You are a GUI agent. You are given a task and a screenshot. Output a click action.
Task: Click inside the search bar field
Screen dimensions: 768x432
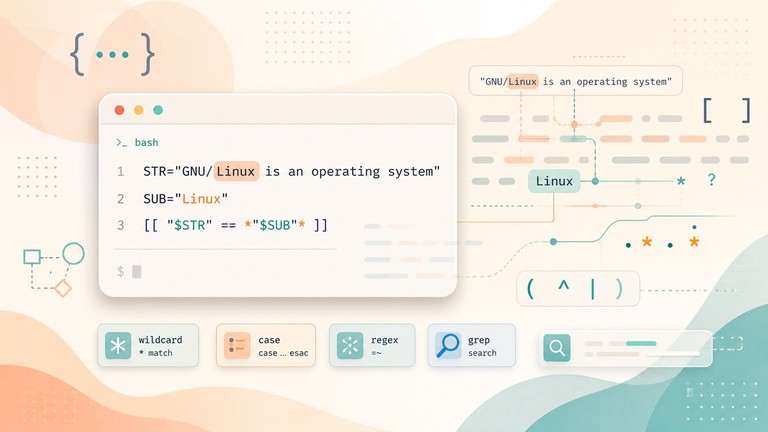point(625,348)
